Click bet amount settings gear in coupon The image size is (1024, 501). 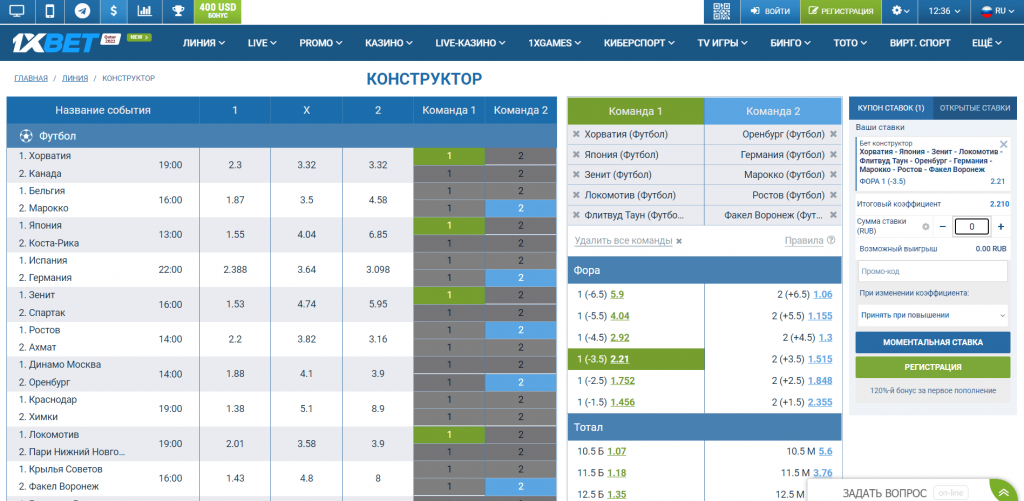pyautogui.click(x=926, y=227)
